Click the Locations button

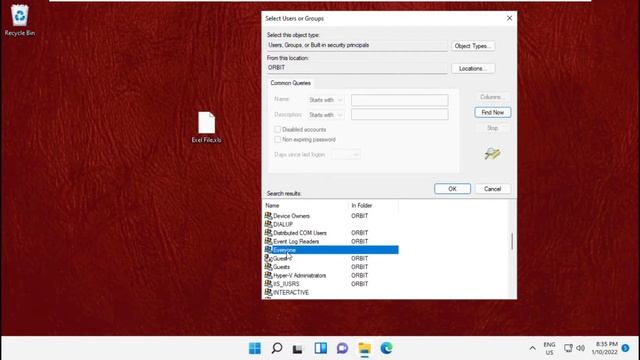[x=473, y=69]
